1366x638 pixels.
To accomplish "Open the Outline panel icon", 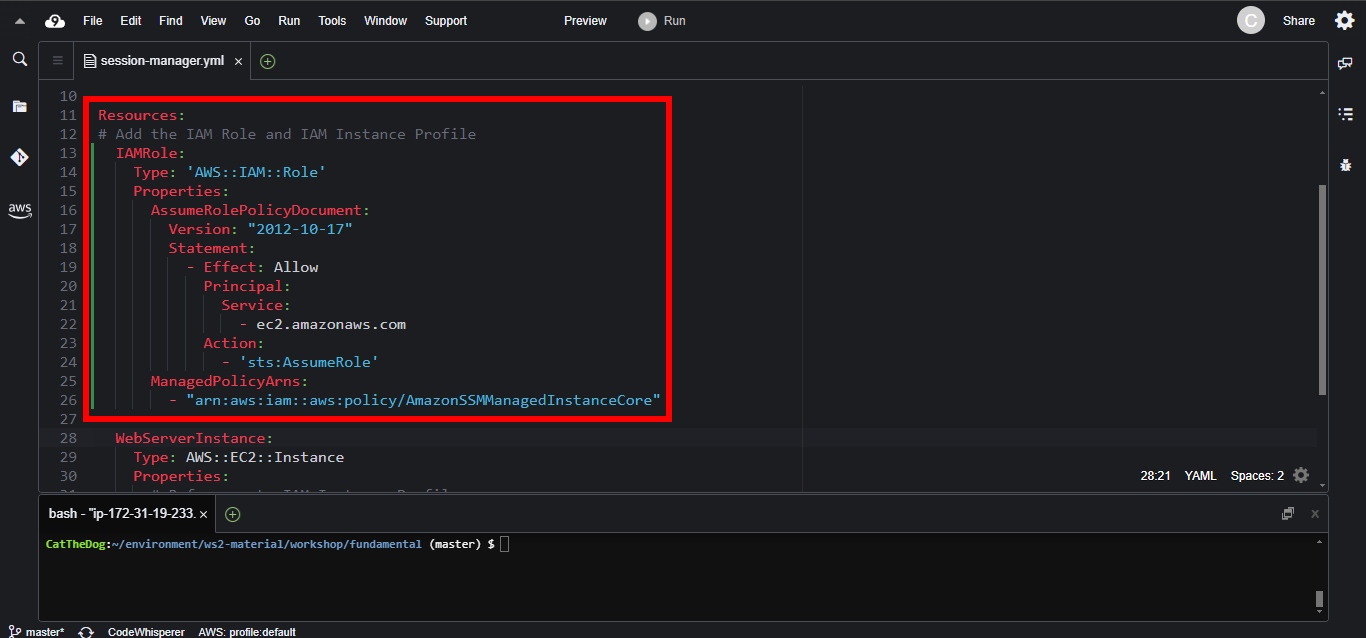I will (1345, 114).
